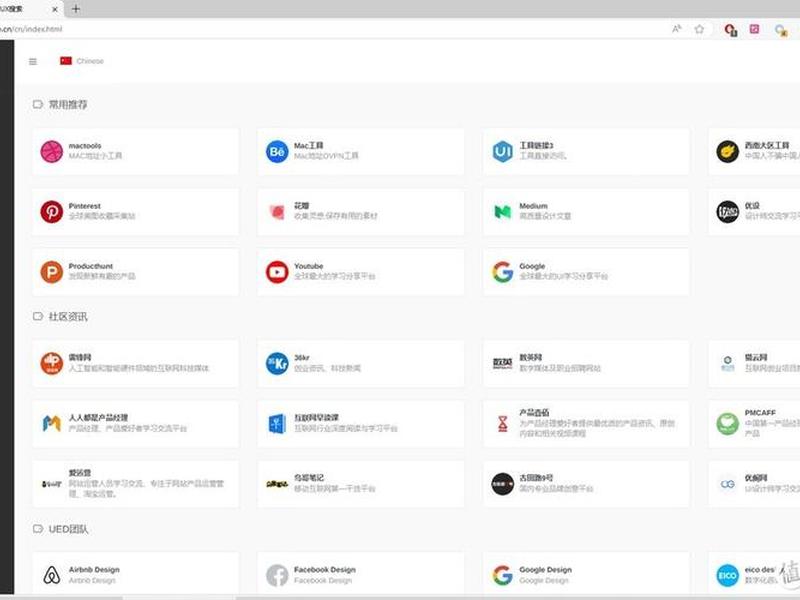Click the green Medium logo icon

[503, 211]
